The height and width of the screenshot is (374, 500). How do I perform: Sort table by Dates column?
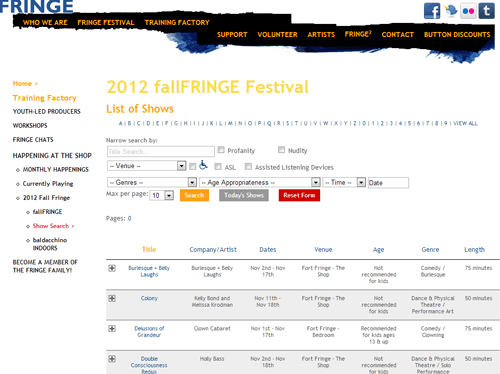point(268,249)
